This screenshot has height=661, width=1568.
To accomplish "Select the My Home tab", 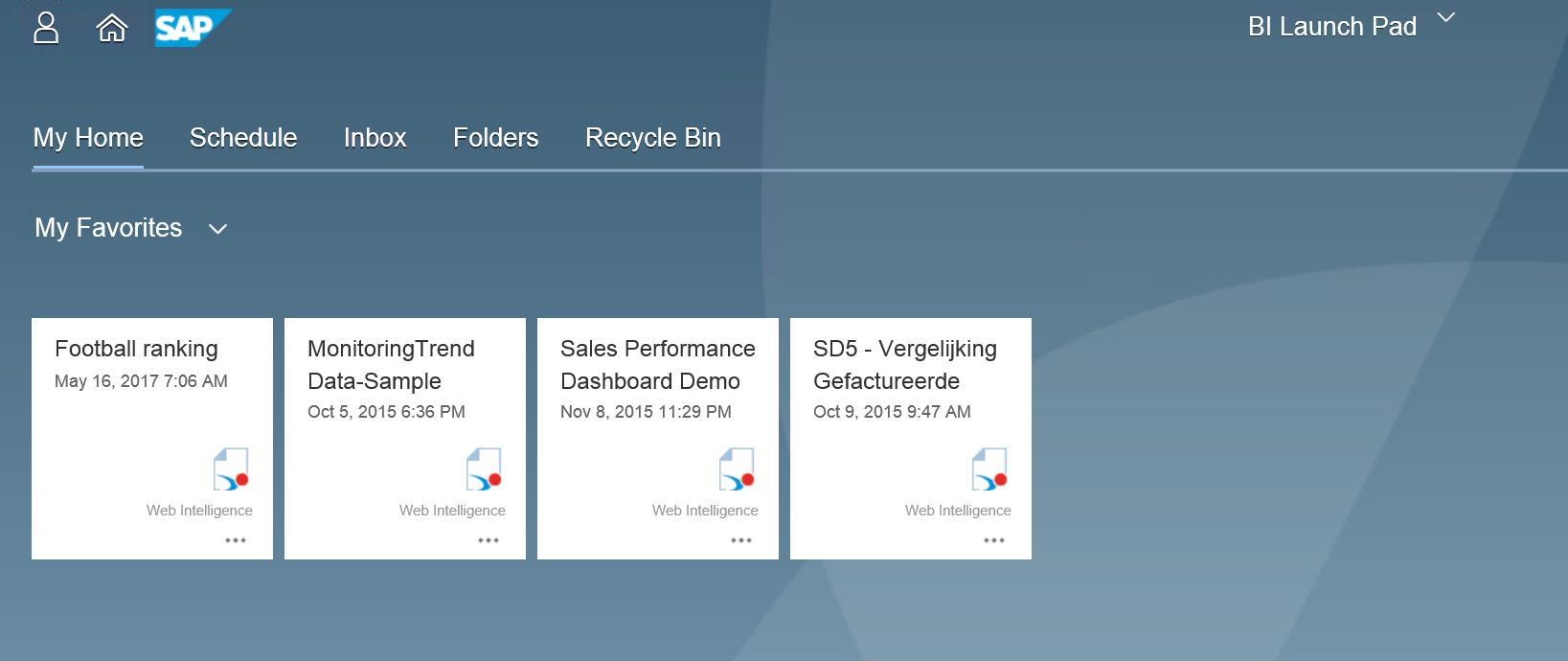I will pos(88,138).
